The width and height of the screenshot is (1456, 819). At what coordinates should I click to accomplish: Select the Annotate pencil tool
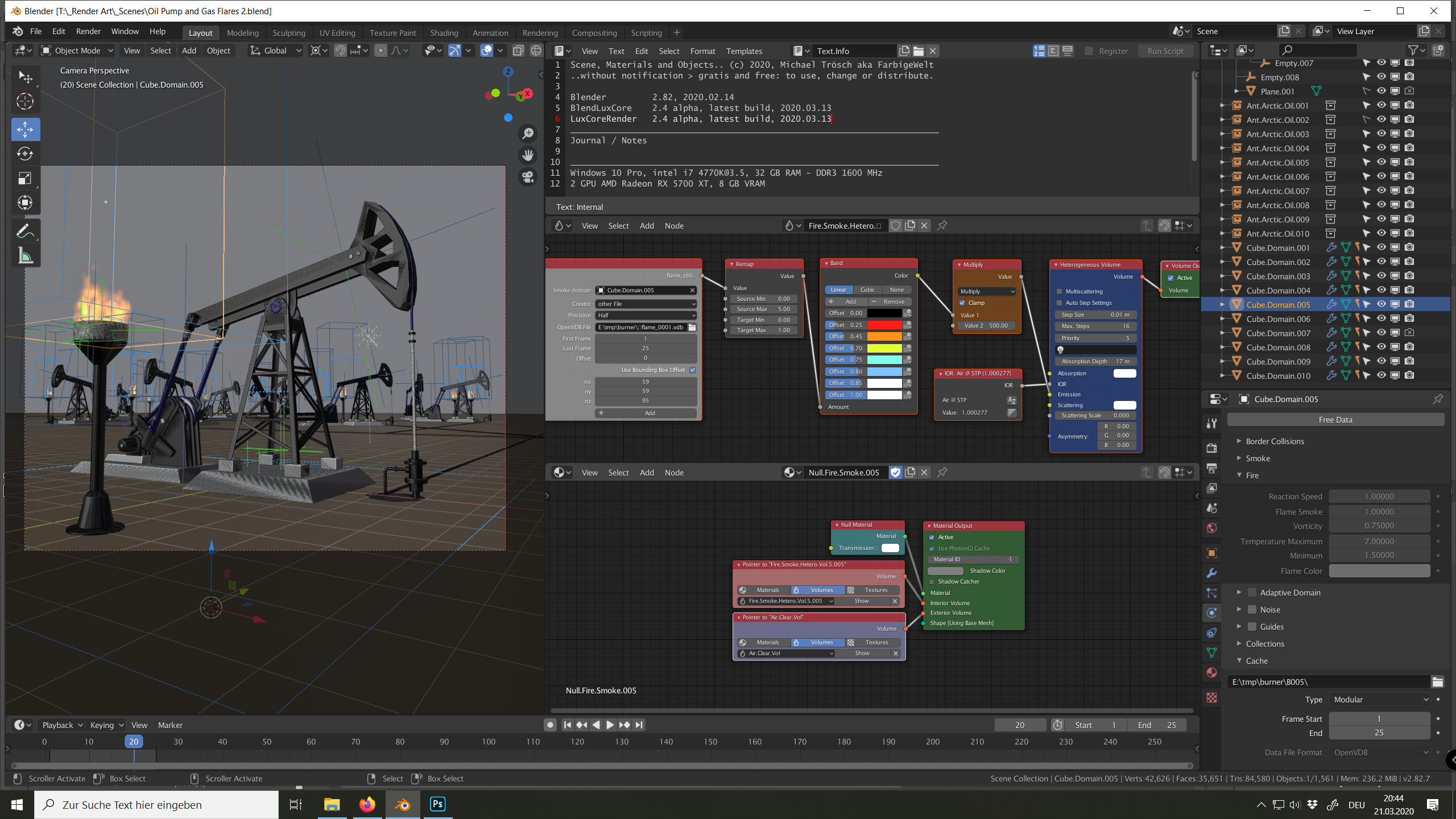click(25, 231)
